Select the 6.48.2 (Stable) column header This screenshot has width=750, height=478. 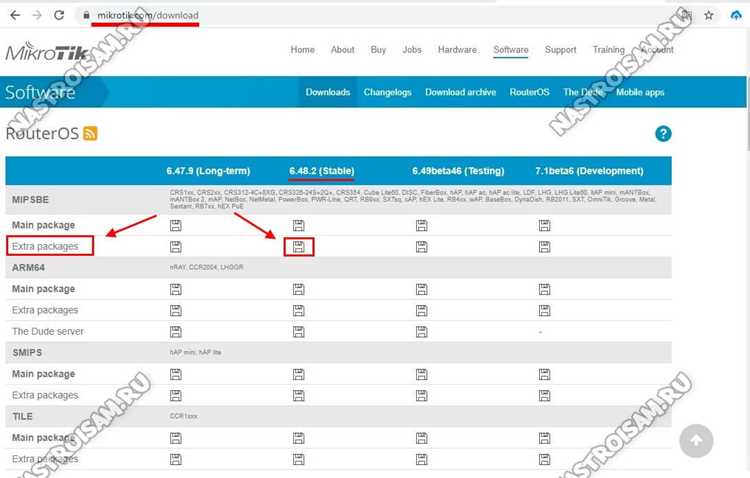(321, 171)
